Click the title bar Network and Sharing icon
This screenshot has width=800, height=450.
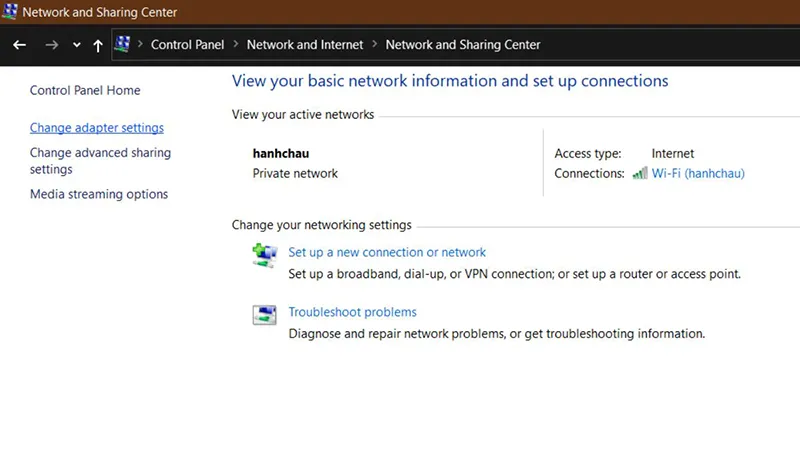(x=11, y=13)
